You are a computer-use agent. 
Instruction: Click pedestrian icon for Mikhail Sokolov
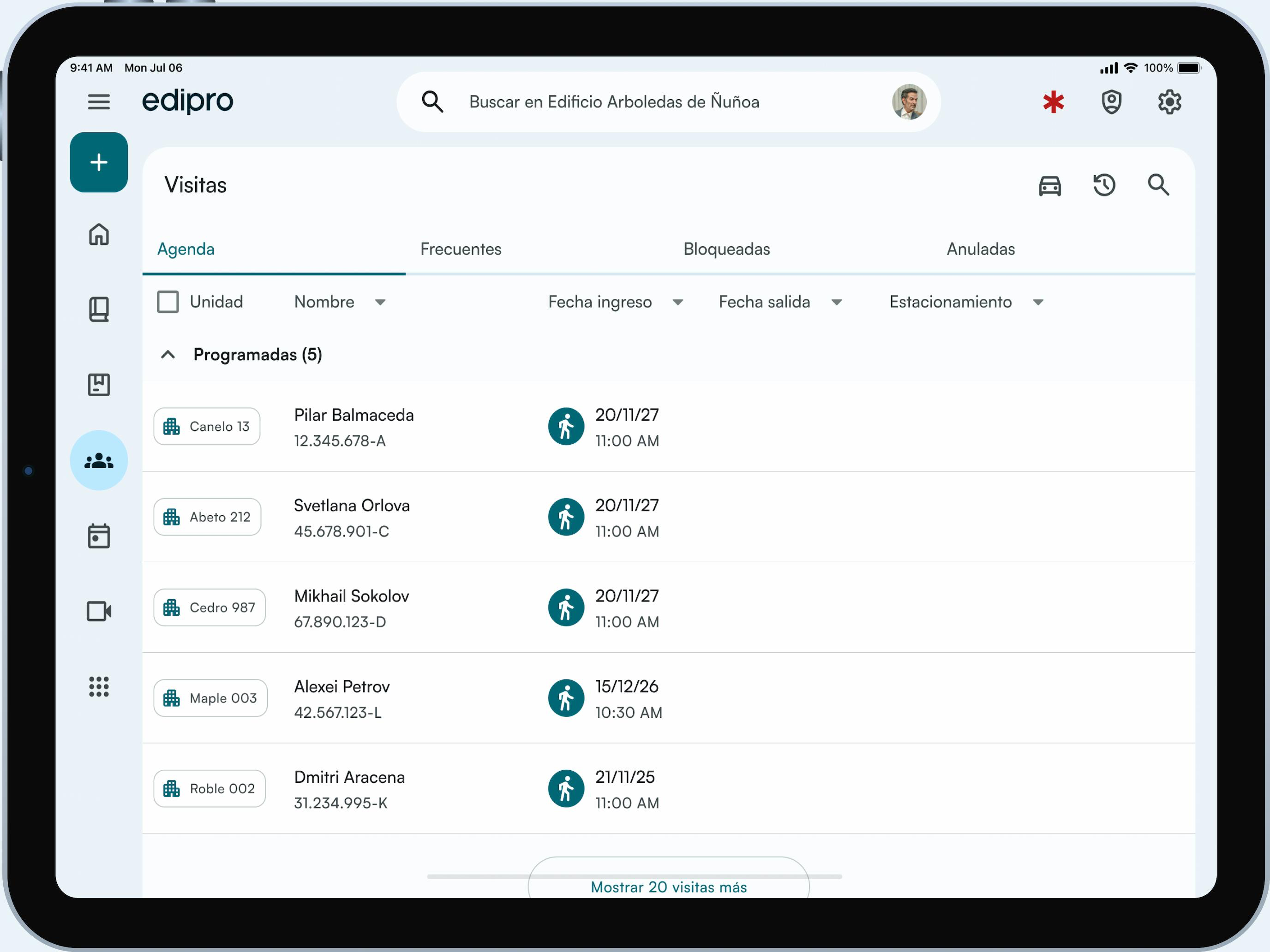(566, 608)
